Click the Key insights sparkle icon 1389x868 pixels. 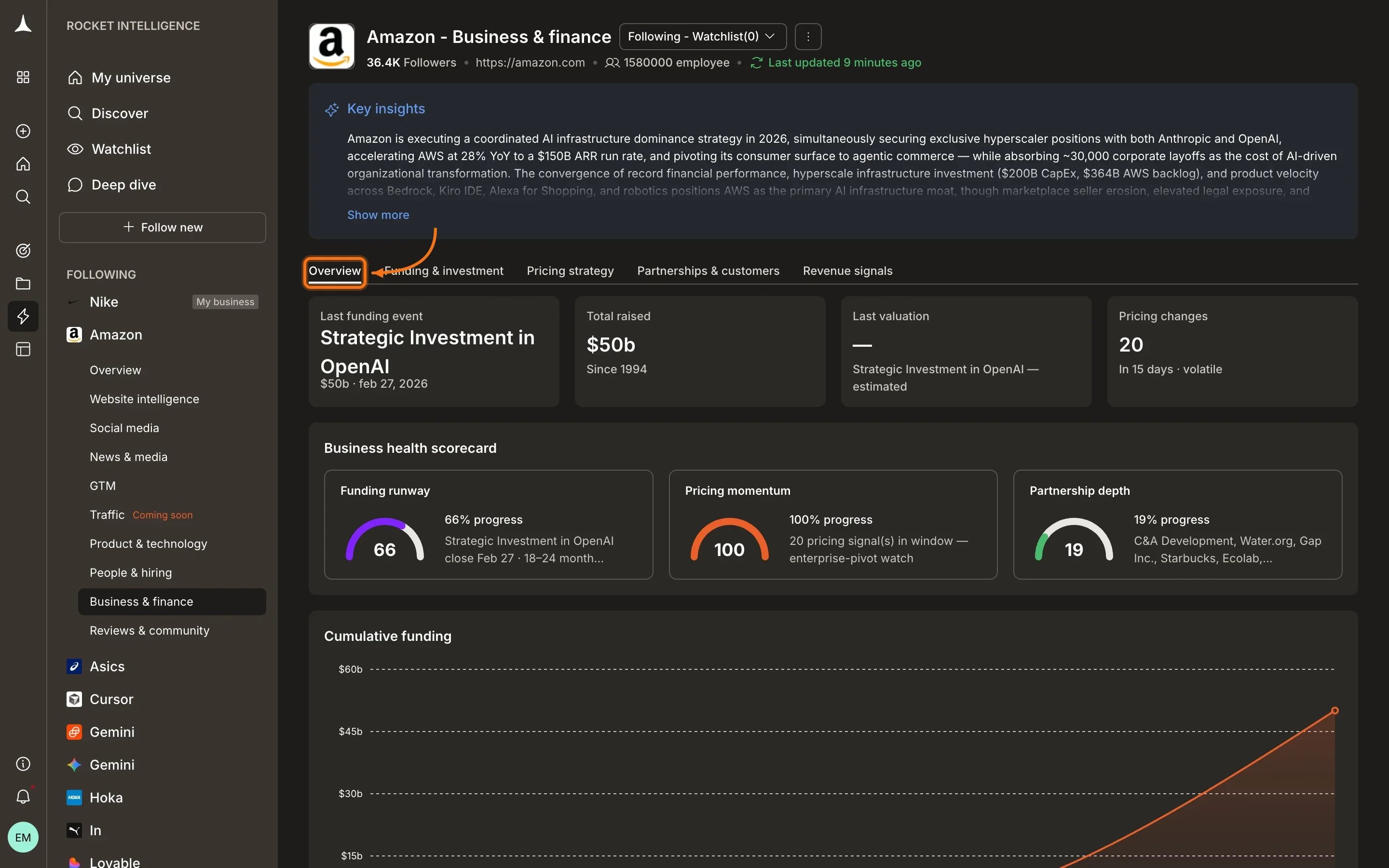click(332, 109)
